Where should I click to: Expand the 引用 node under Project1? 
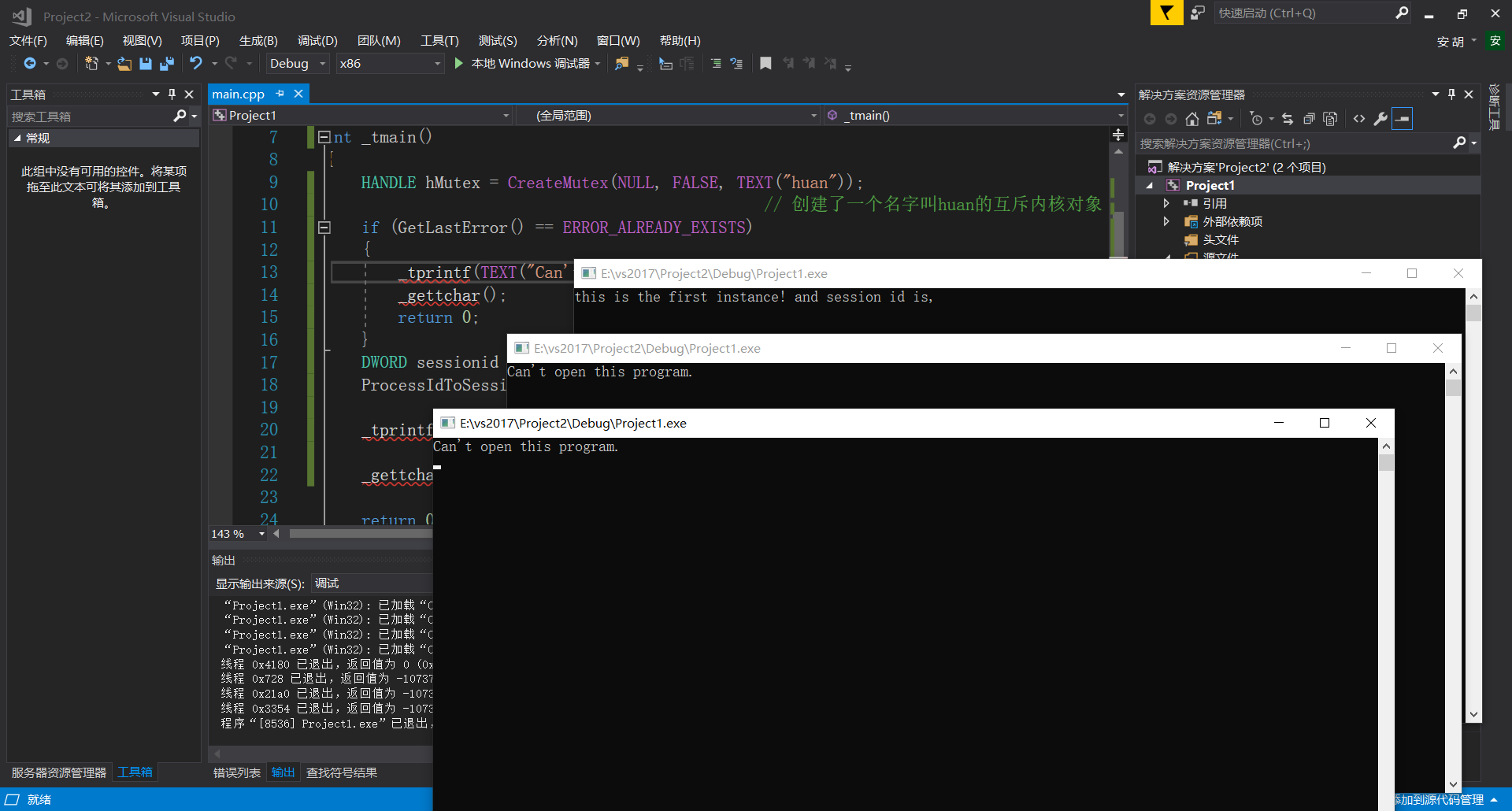coord(1167,202)
